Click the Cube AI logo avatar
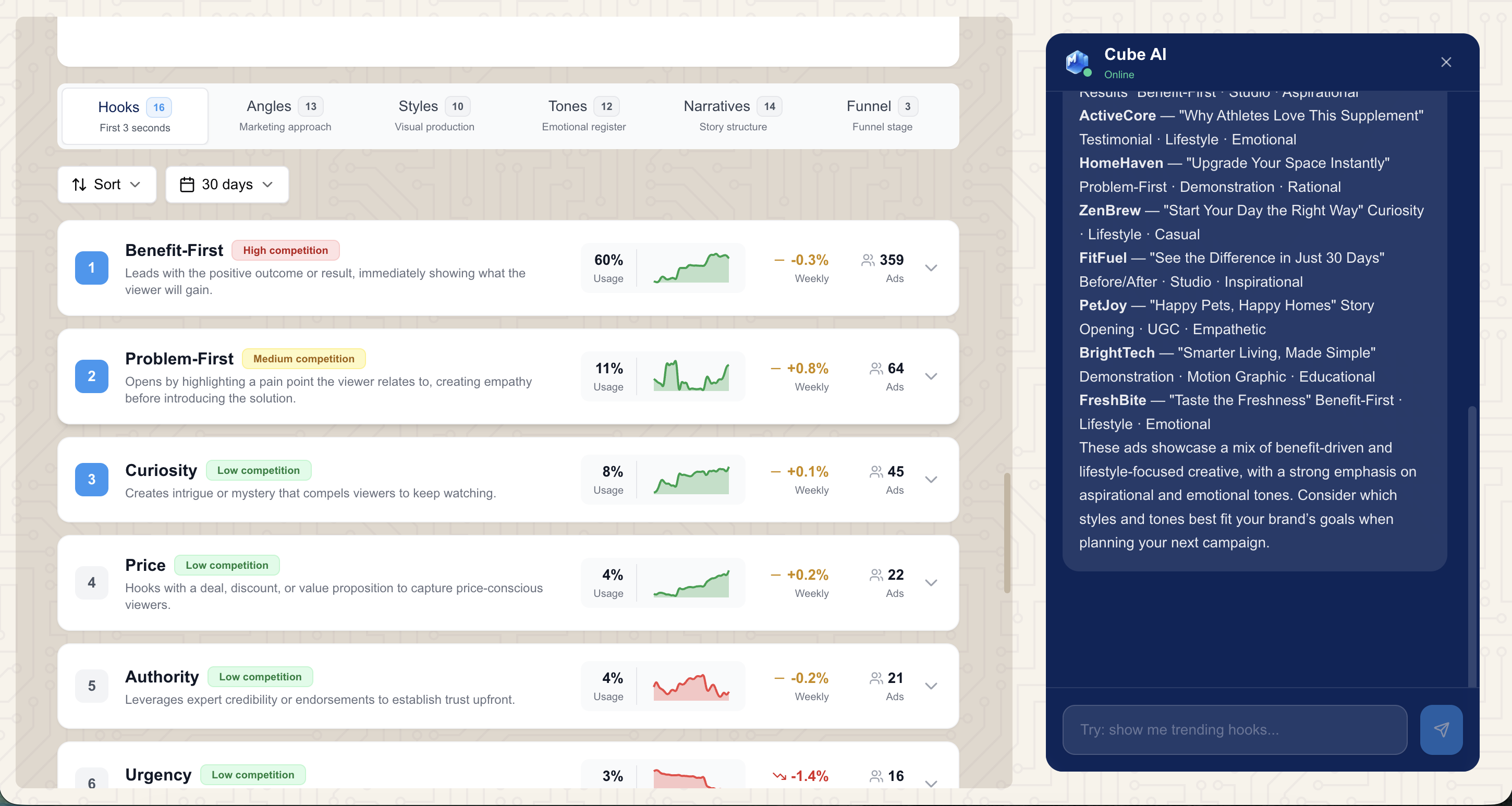1512x806 pixels. (x=1078, y=62)
